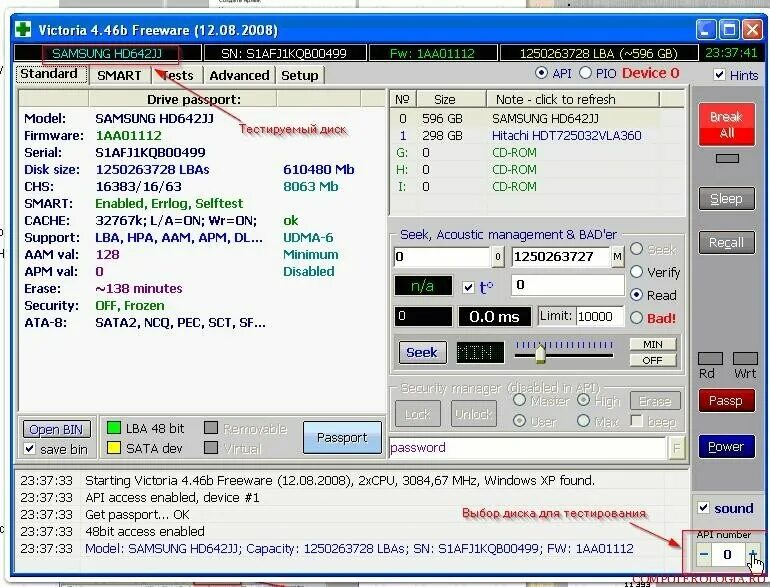Select PIO access mode

585,73
